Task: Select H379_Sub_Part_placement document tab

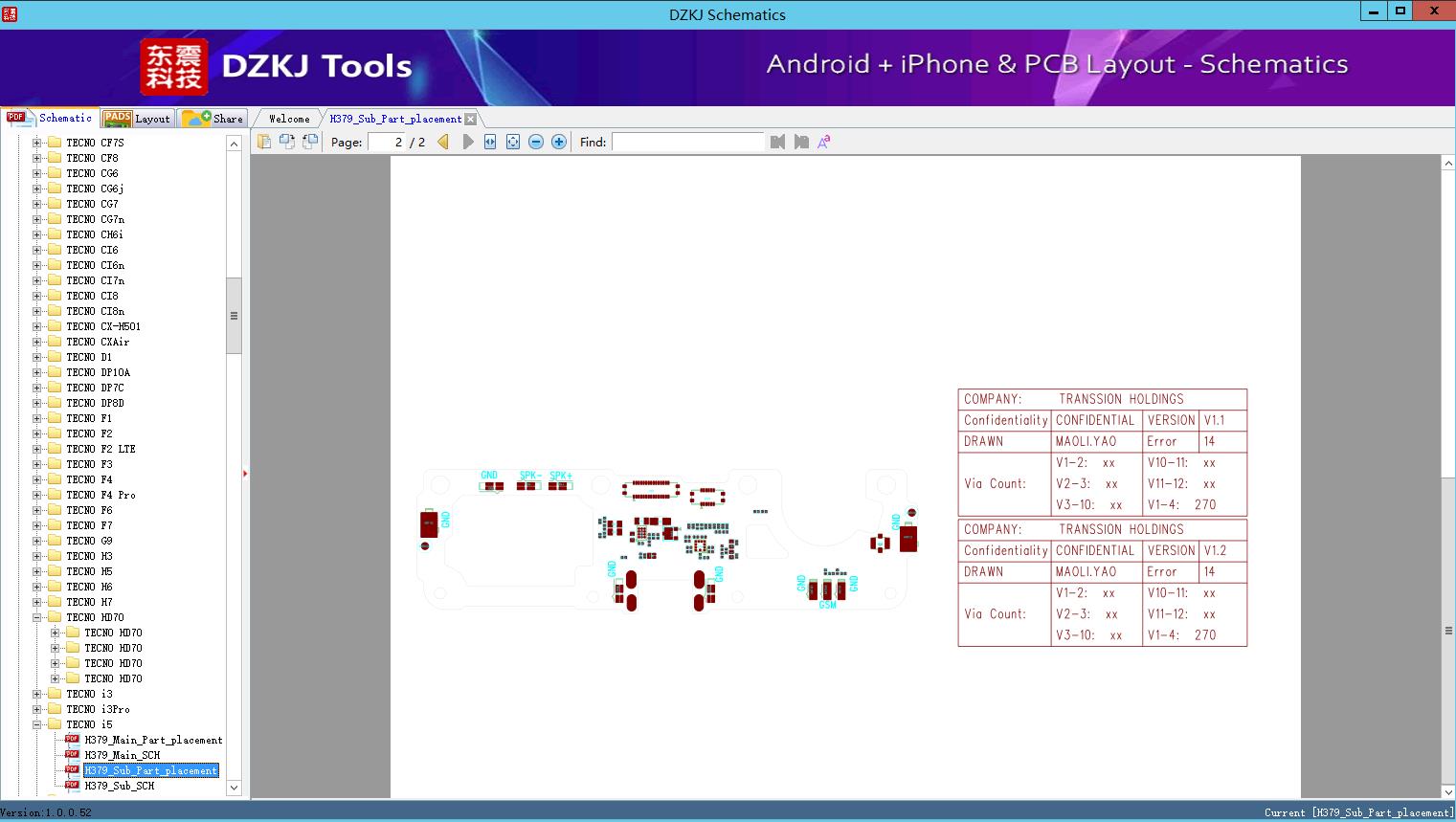Action: tap(395, 119)
